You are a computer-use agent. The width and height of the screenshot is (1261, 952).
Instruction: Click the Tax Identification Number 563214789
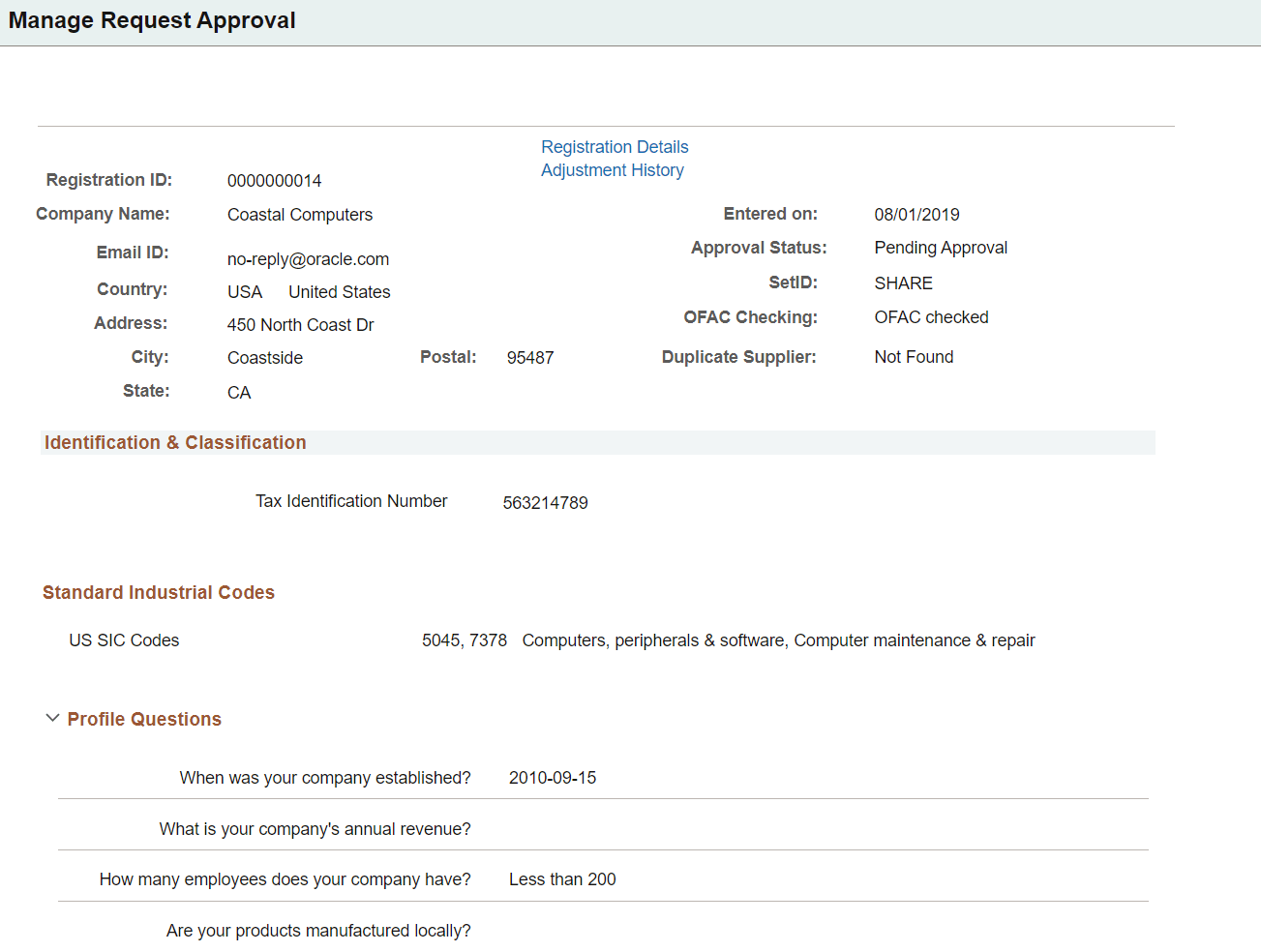coord(545,501)
